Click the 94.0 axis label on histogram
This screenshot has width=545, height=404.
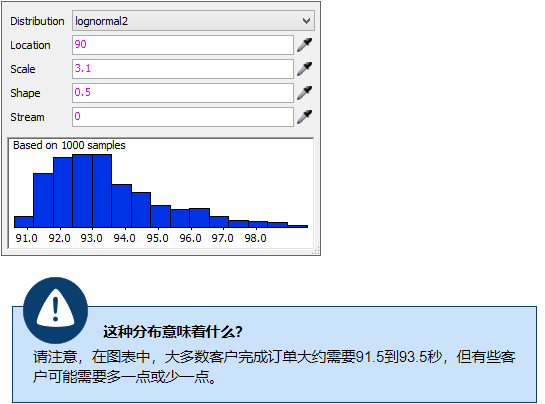124,239
